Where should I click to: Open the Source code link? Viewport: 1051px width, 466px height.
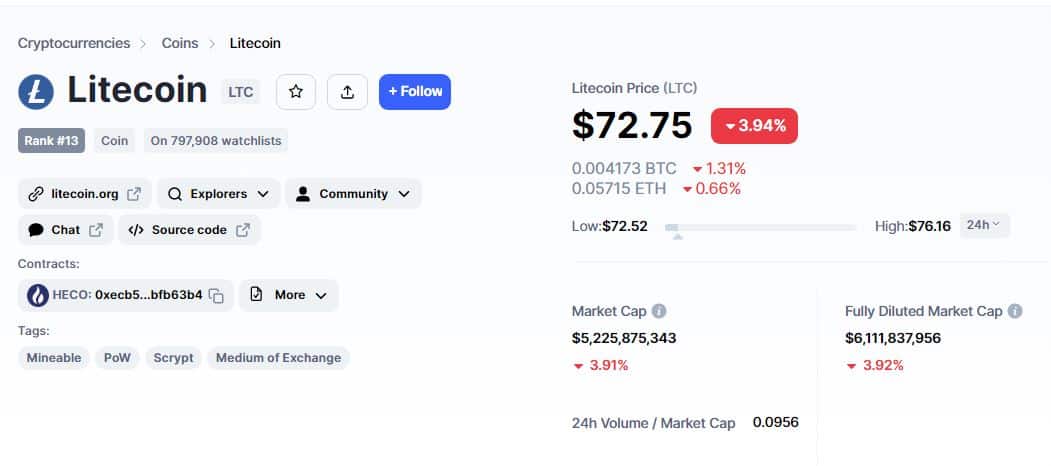point(190,230)
